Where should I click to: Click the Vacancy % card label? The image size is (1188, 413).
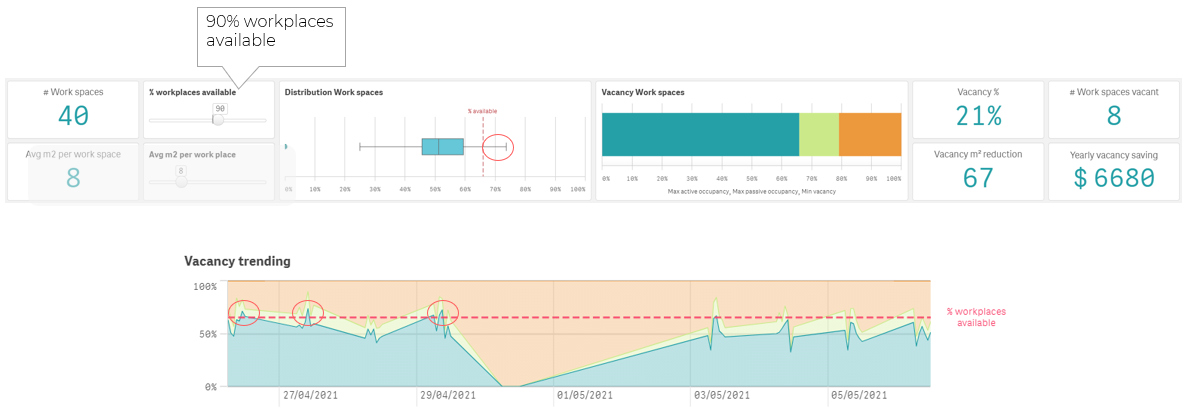coord(978,92)
